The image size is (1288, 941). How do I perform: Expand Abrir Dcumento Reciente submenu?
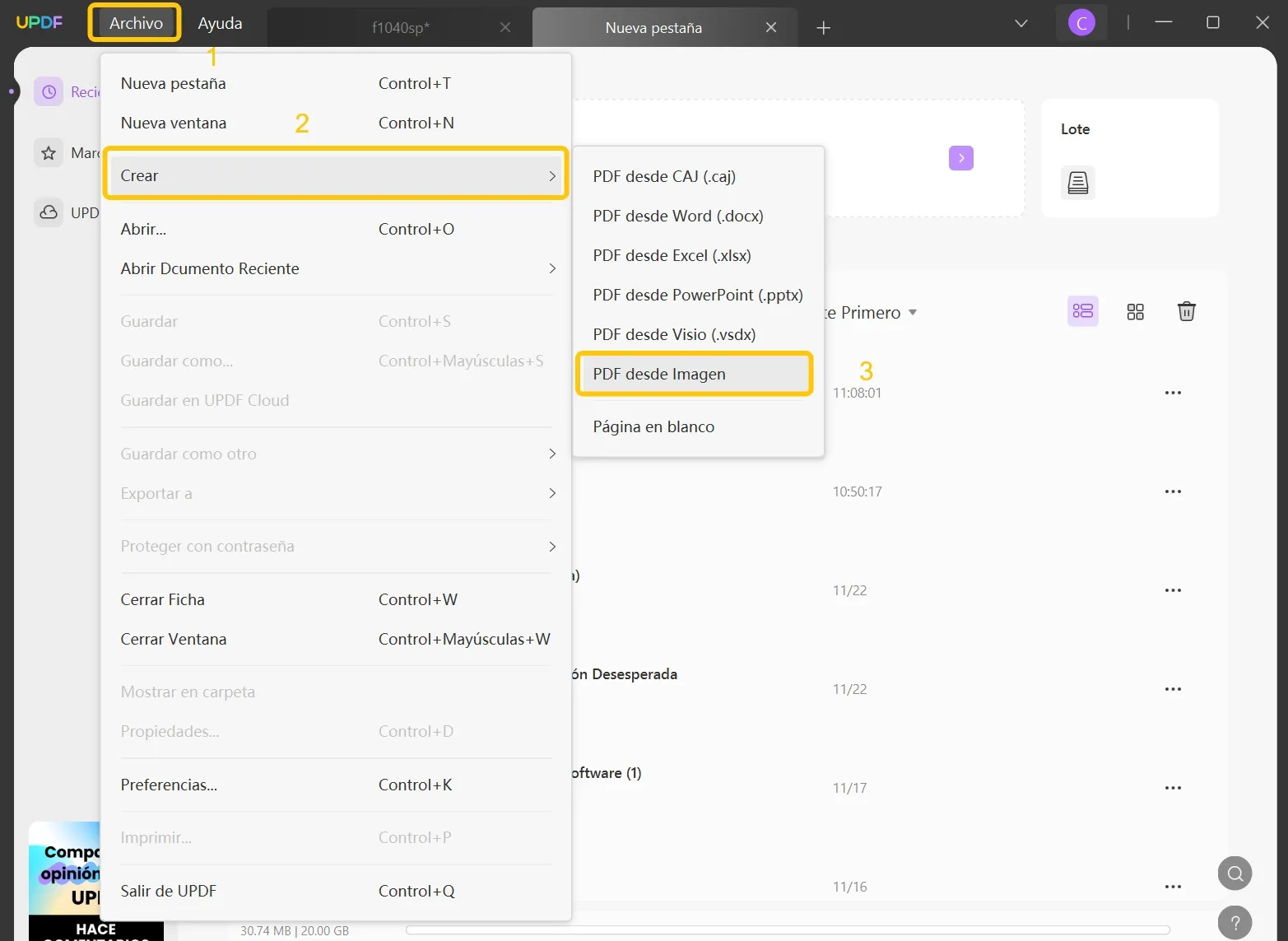[x=336, y=268]
